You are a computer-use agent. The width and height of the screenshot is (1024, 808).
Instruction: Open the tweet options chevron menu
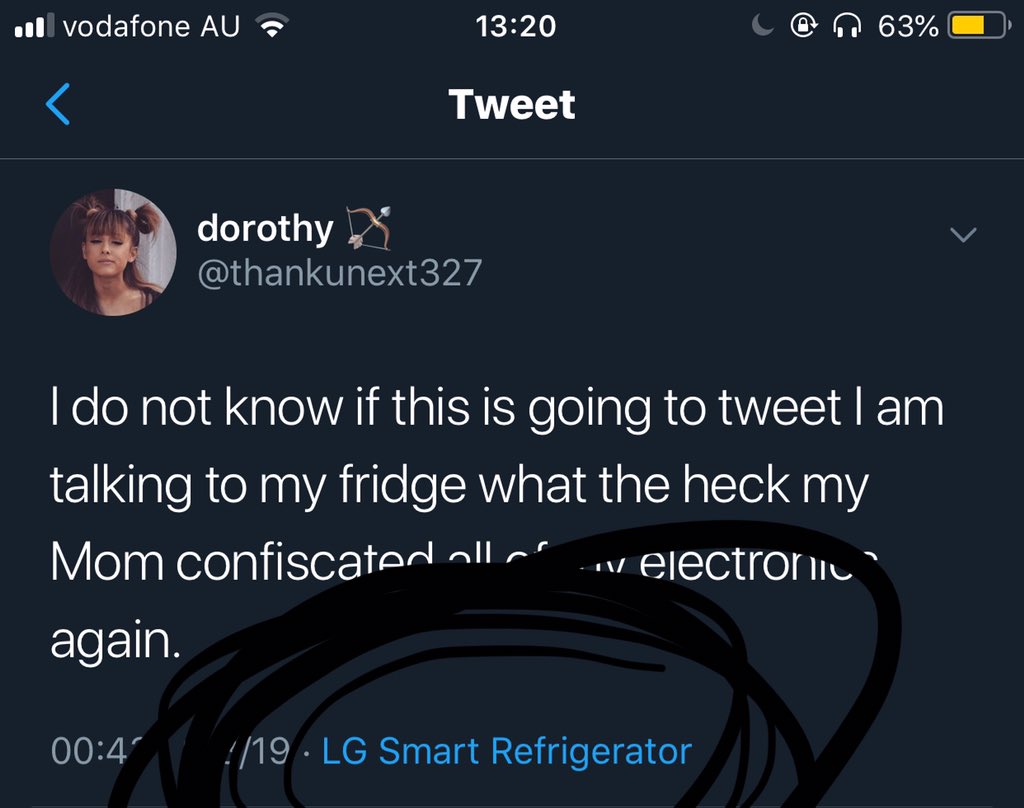click(963, 234)
